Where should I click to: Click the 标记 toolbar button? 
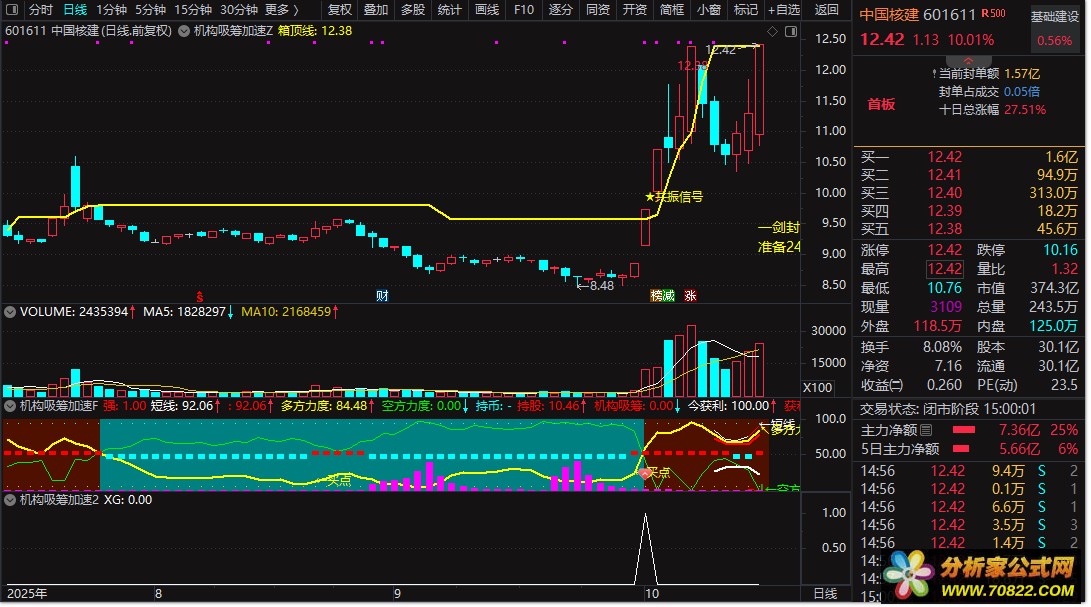[745, 10]
